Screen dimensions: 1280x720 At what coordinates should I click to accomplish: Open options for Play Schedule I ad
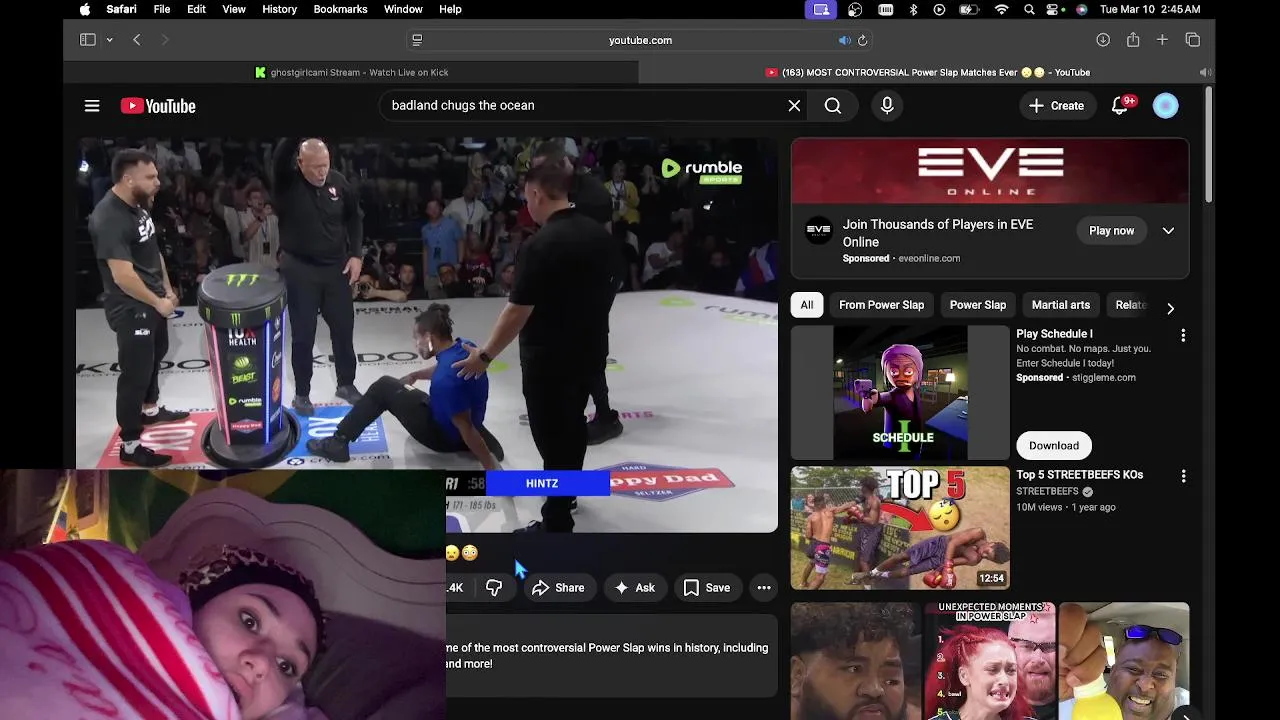(x=1183, y=336)
